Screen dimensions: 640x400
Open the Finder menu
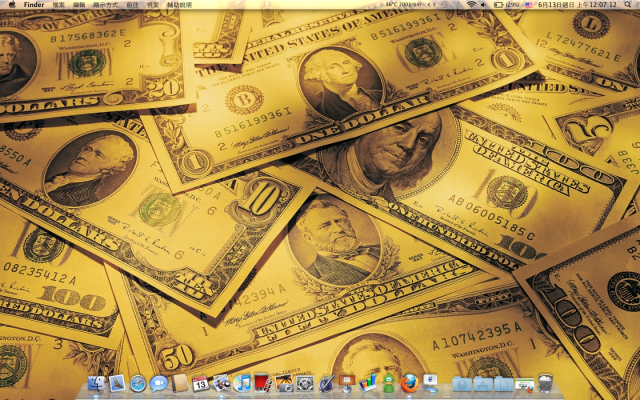tap(34, 4)
